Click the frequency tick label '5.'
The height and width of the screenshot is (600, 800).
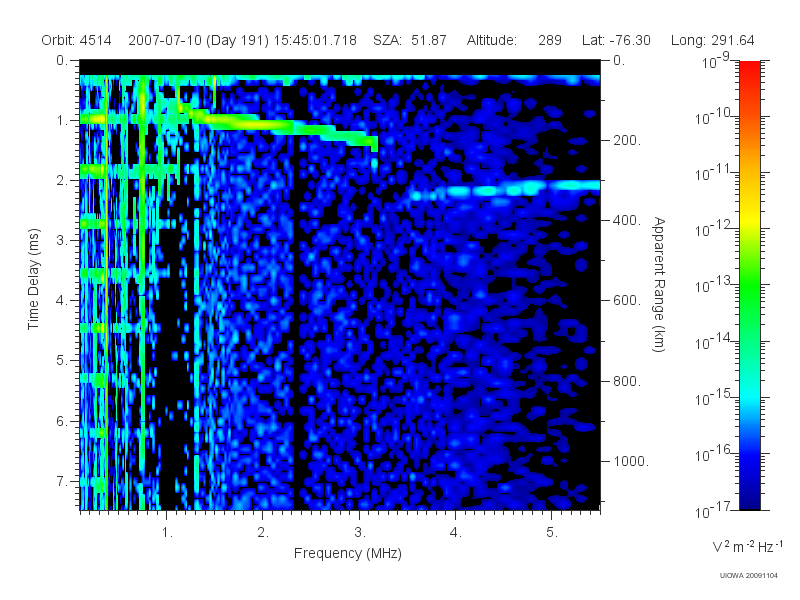pyautogui.click(x=552, y=532)
